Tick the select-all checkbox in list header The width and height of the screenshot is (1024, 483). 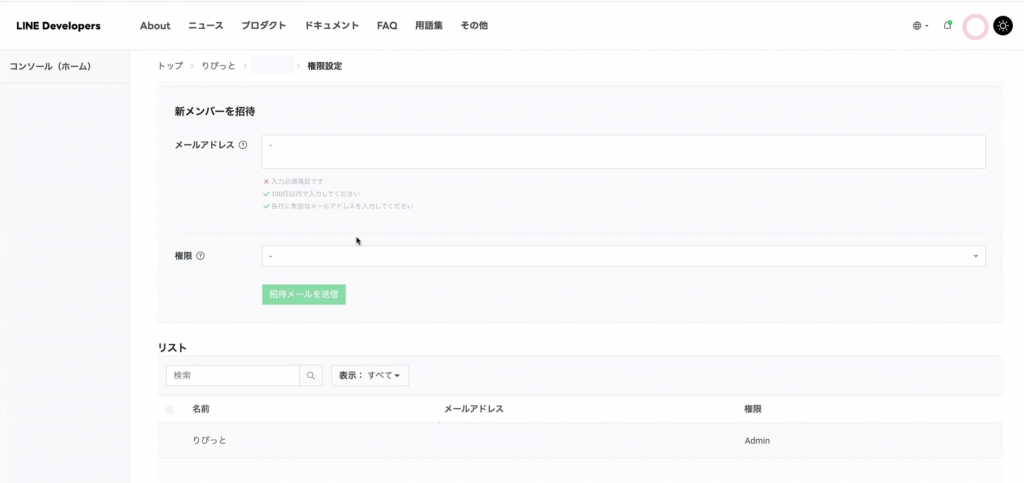point(168,410)
